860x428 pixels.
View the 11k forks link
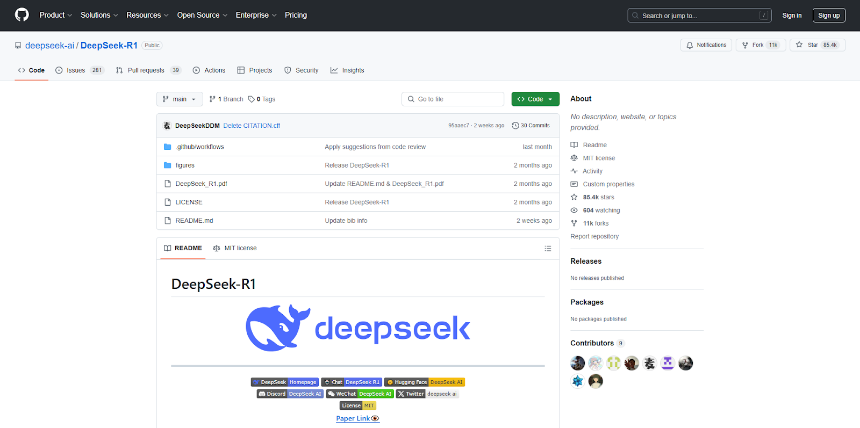click(590, 223)
